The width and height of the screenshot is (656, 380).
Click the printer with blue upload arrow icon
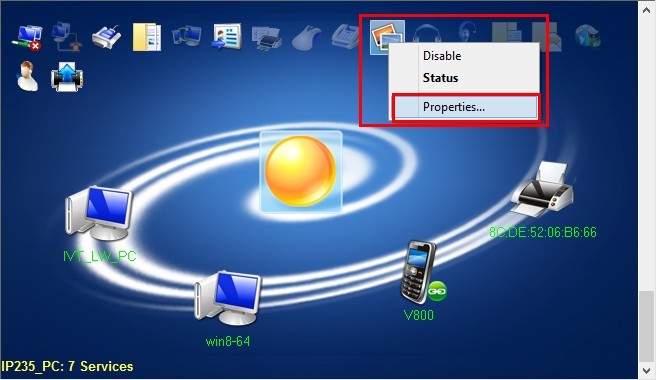point(67,77)
